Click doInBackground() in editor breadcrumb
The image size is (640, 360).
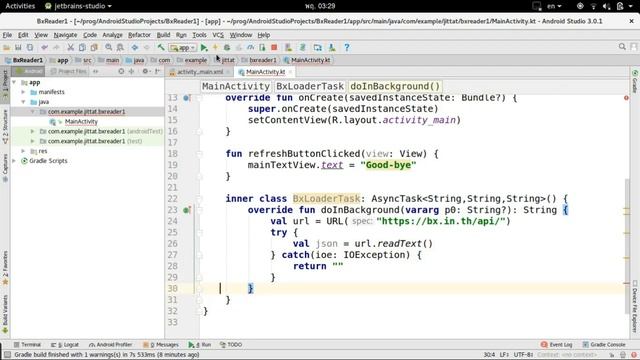(395, 86)
